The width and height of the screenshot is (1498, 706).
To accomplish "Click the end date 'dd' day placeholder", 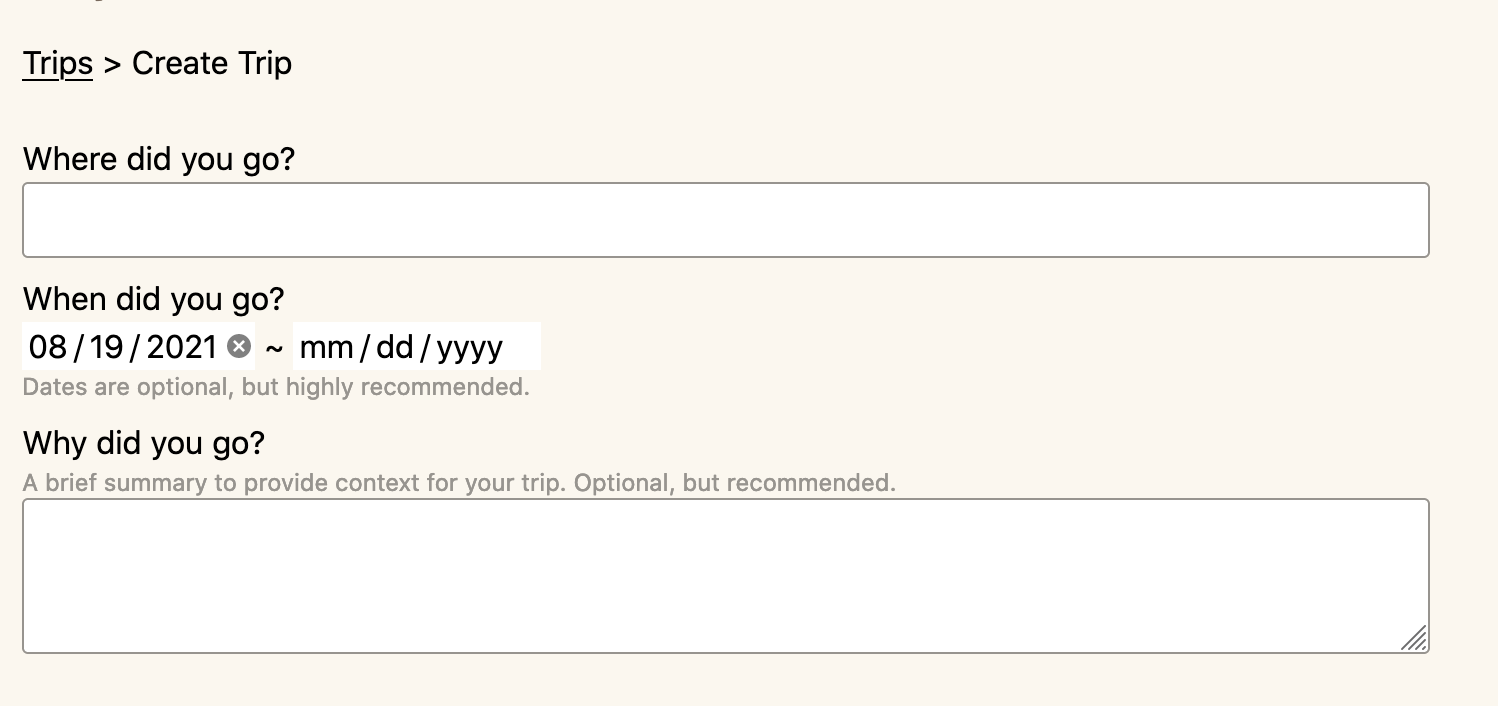I will pyautogui.click(x=395, y=347).
